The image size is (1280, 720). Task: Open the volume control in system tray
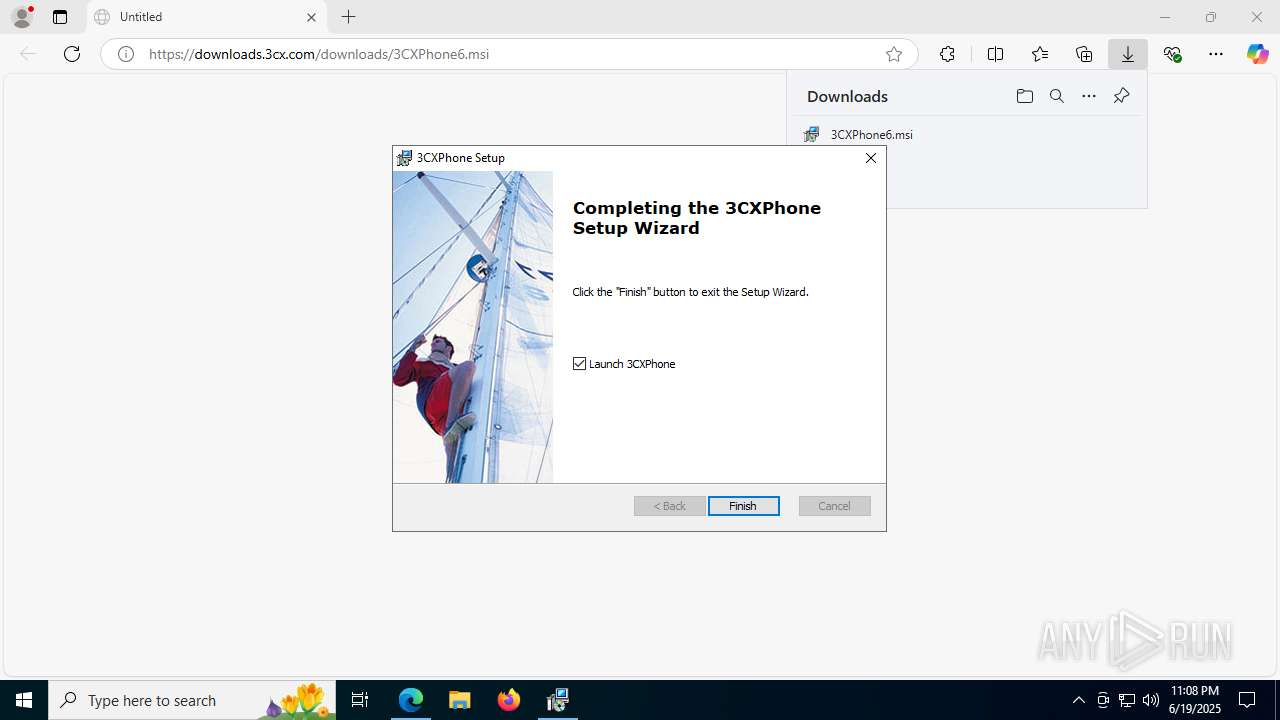(1150, 700)
